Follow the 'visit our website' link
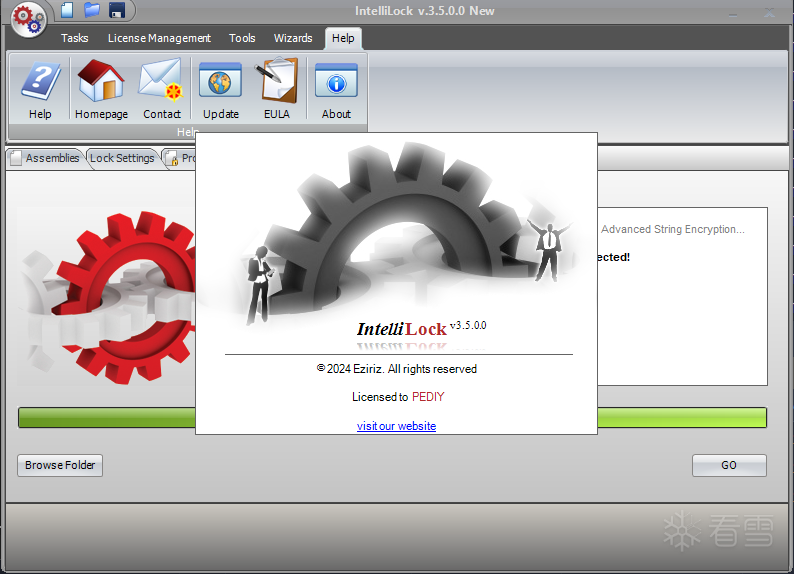 point(396,426)
